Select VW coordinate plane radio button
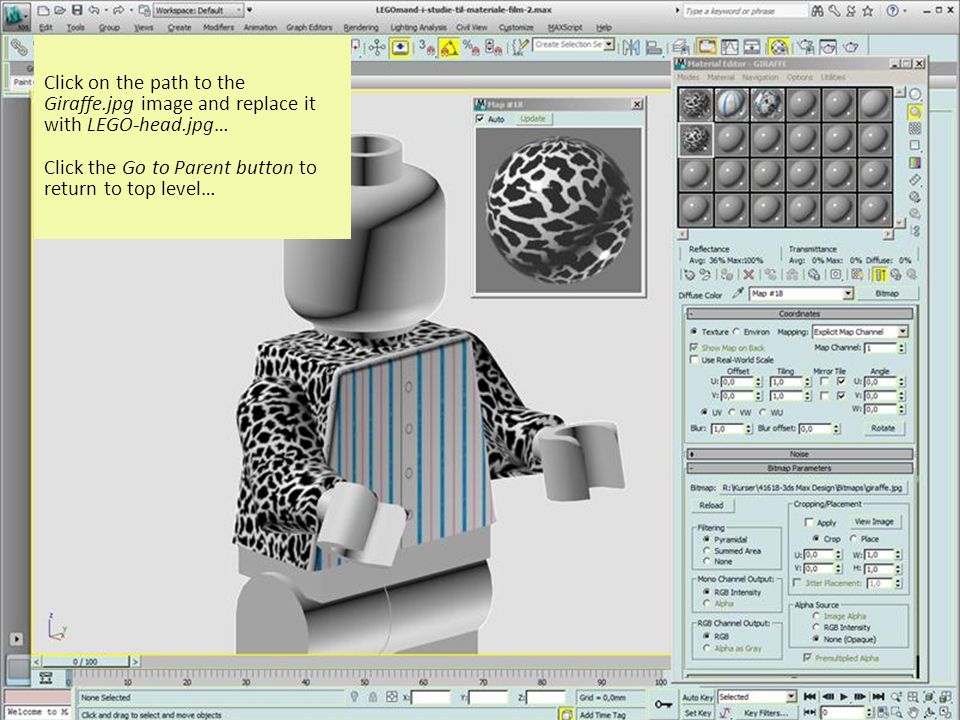The image size is (960, 720). tap(732, 412)
